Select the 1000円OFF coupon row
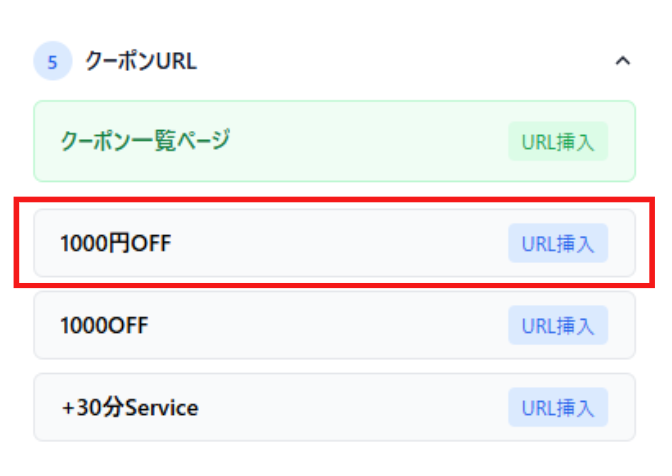 300,243
